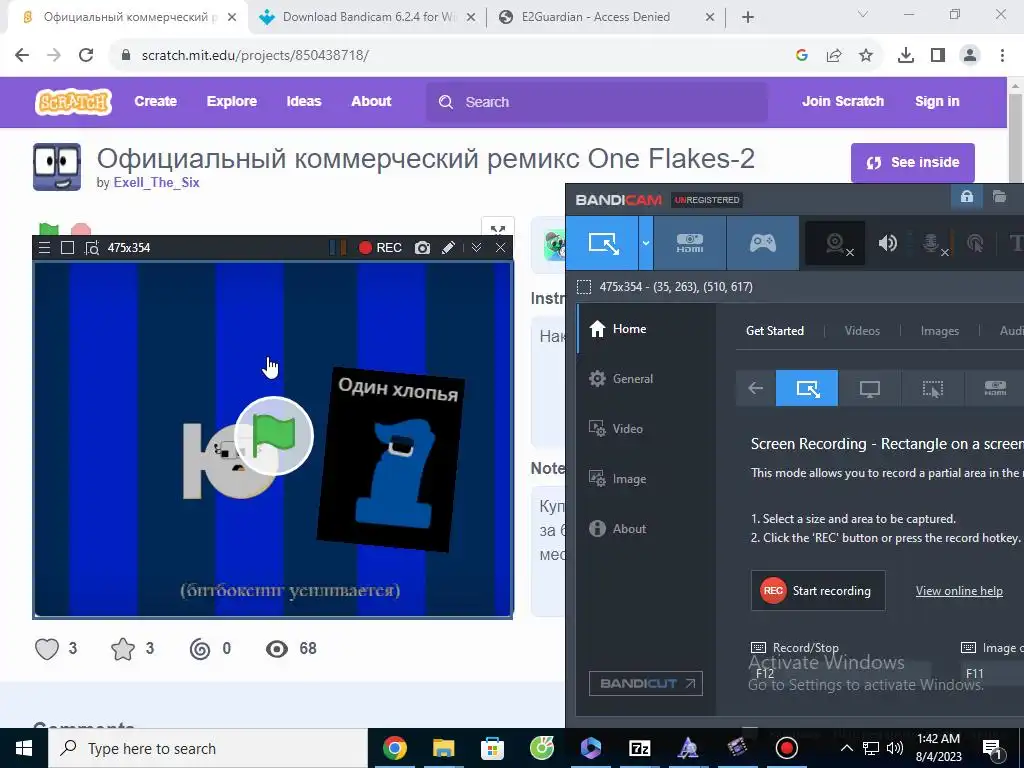Love the project with heart icon
1024x768 pixels.
(47, 648)
